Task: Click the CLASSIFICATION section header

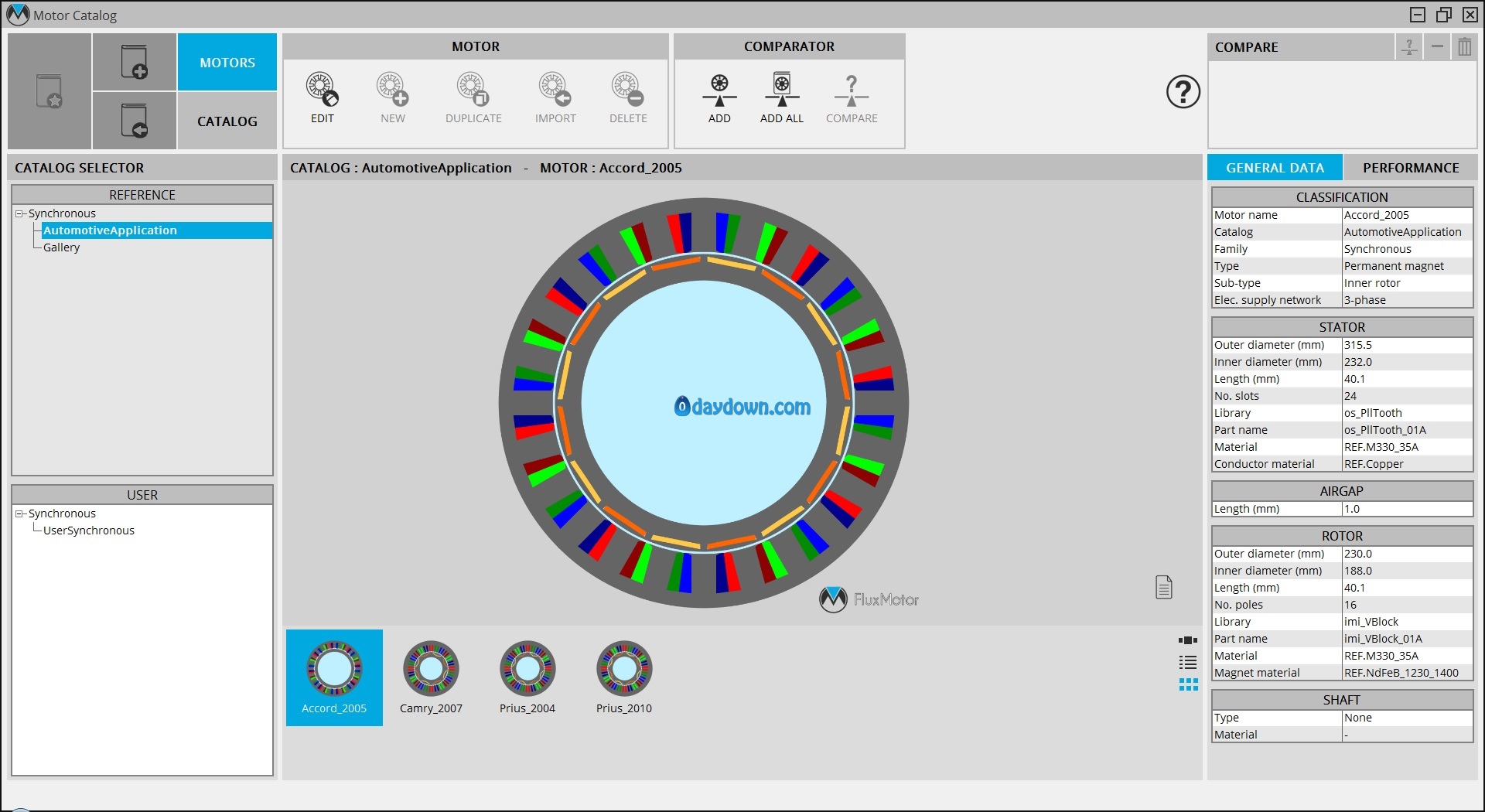Action: click(1342, 197)
